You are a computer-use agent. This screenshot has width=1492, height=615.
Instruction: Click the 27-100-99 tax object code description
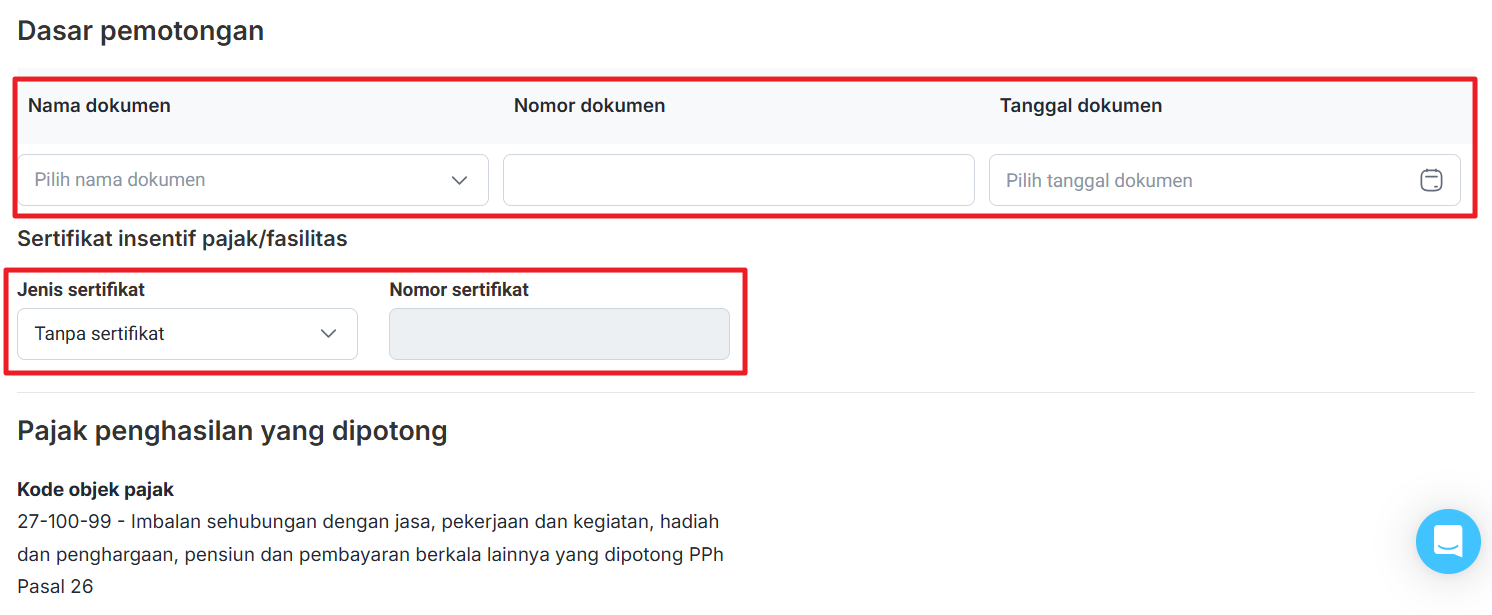tap(370, 553)
